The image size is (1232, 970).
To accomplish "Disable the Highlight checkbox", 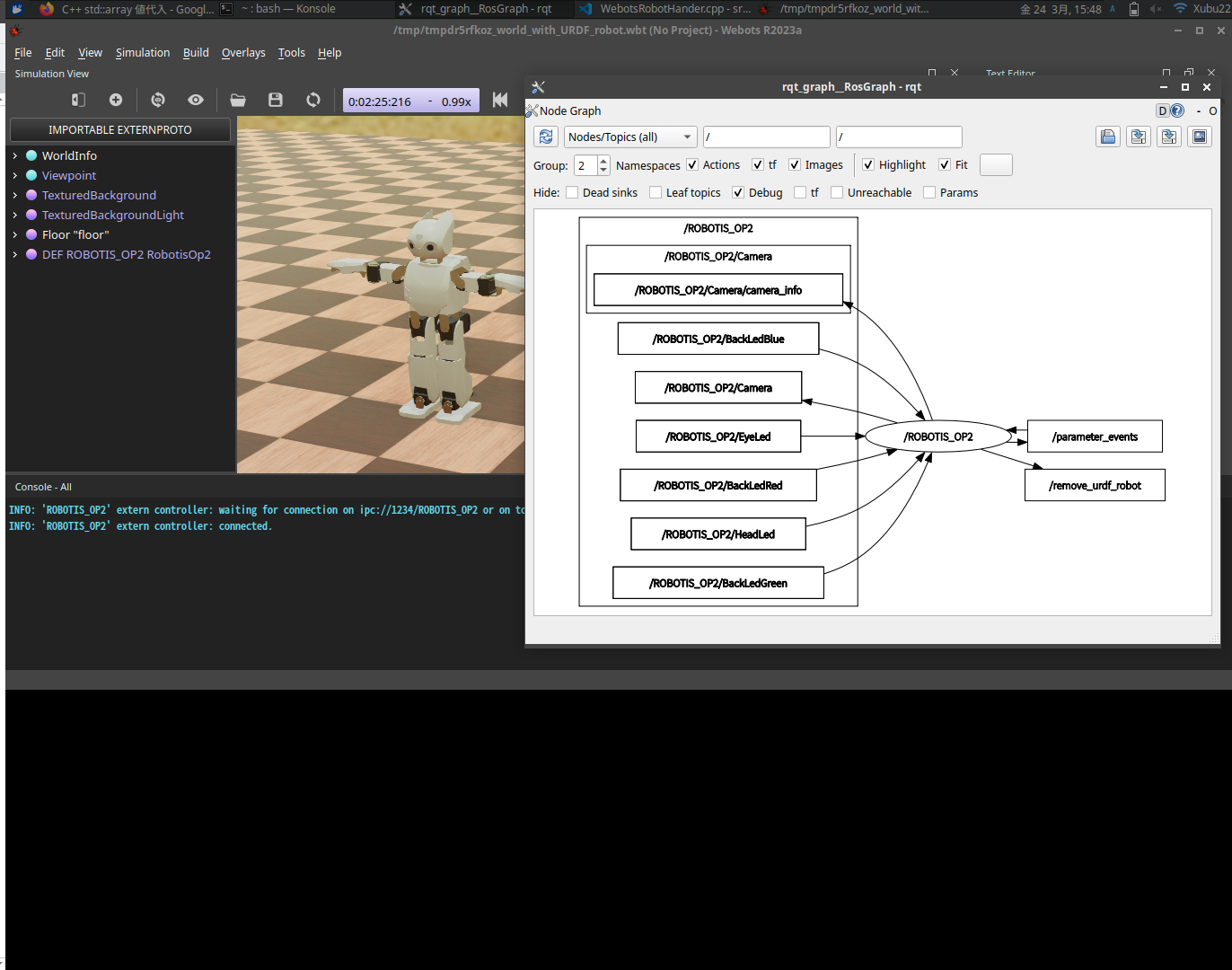I will (x=868, y=164).
